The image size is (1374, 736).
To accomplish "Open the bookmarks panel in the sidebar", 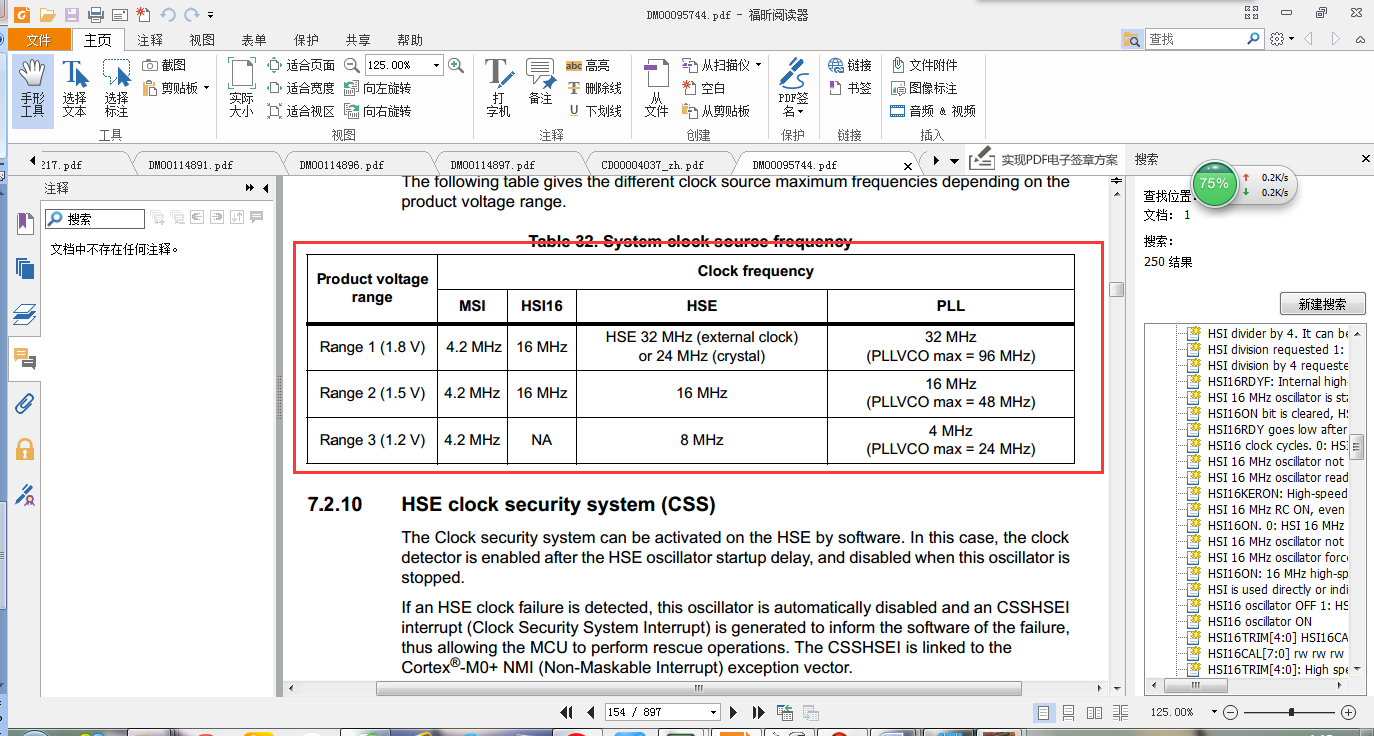I will (25, 224).
